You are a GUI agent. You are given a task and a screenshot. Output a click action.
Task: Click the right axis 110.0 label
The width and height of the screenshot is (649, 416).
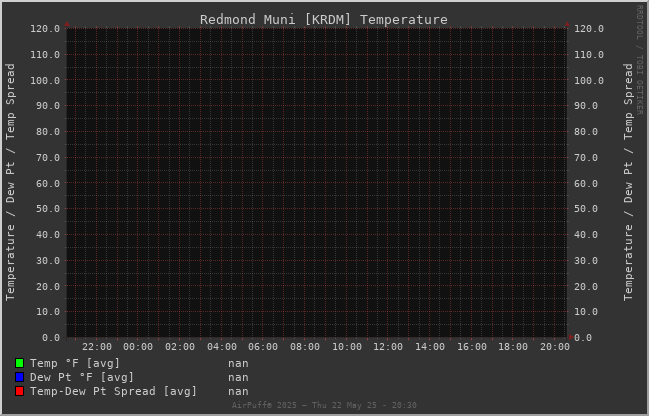tap(589, 55)
